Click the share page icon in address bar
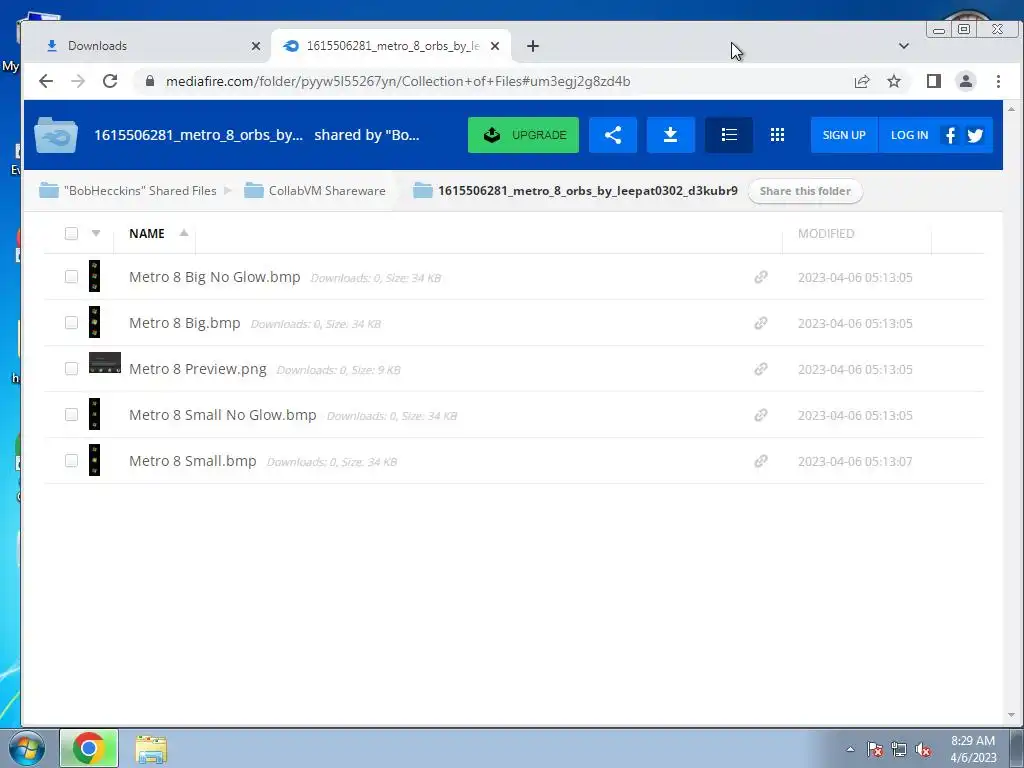 [x=862, y=82]
